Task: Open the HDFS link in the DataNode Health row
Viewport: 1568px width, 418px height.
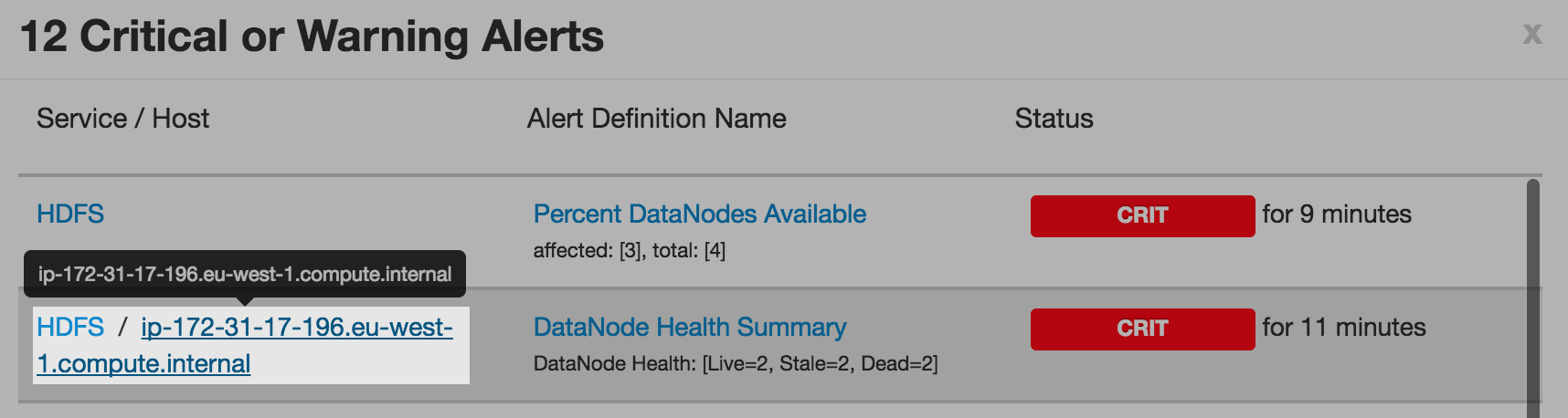Action: tap(70, 328)
